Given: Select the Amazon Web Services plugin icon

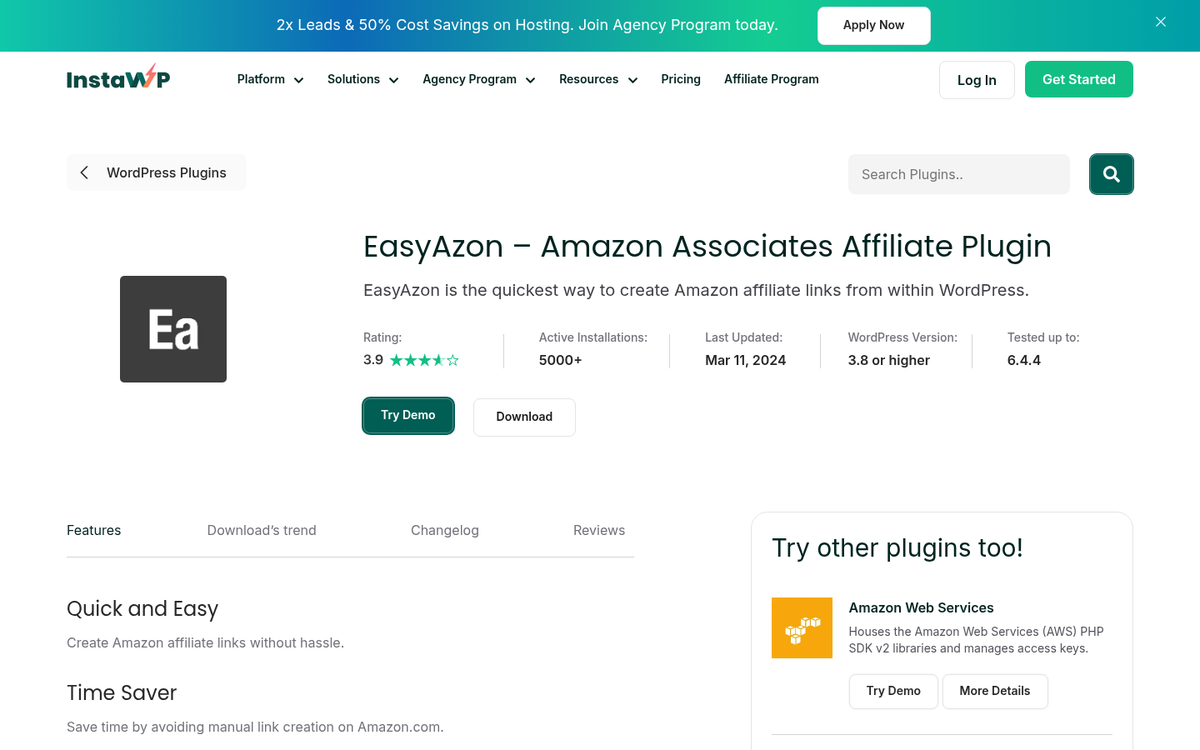Looking at the screenshot, I should tap(801, 627).
